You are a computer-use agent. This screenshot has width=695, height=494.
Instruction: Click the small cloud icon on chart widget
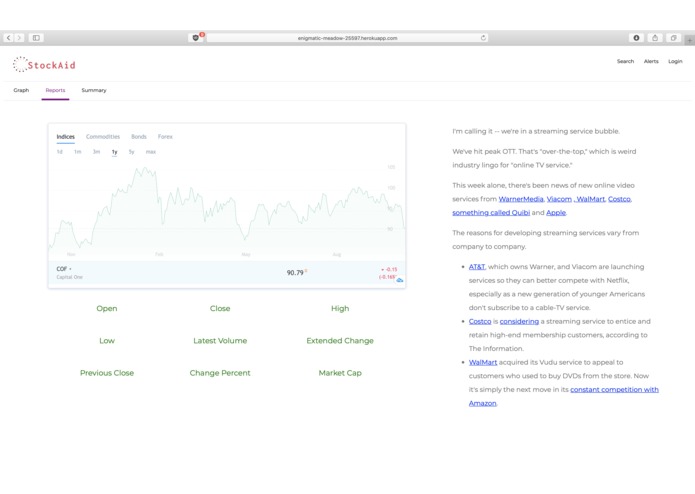tap(399, 280)
